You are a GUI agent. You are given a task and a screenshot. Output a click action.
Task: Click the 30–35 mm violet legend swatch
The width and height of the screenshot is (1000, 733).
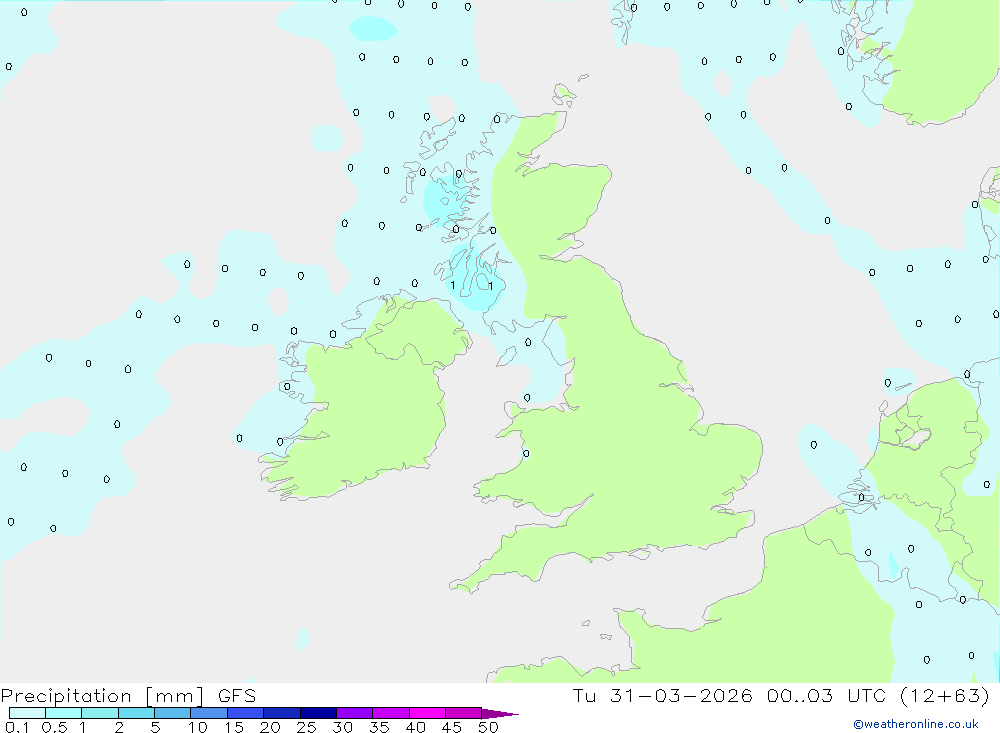pos(355,713)
